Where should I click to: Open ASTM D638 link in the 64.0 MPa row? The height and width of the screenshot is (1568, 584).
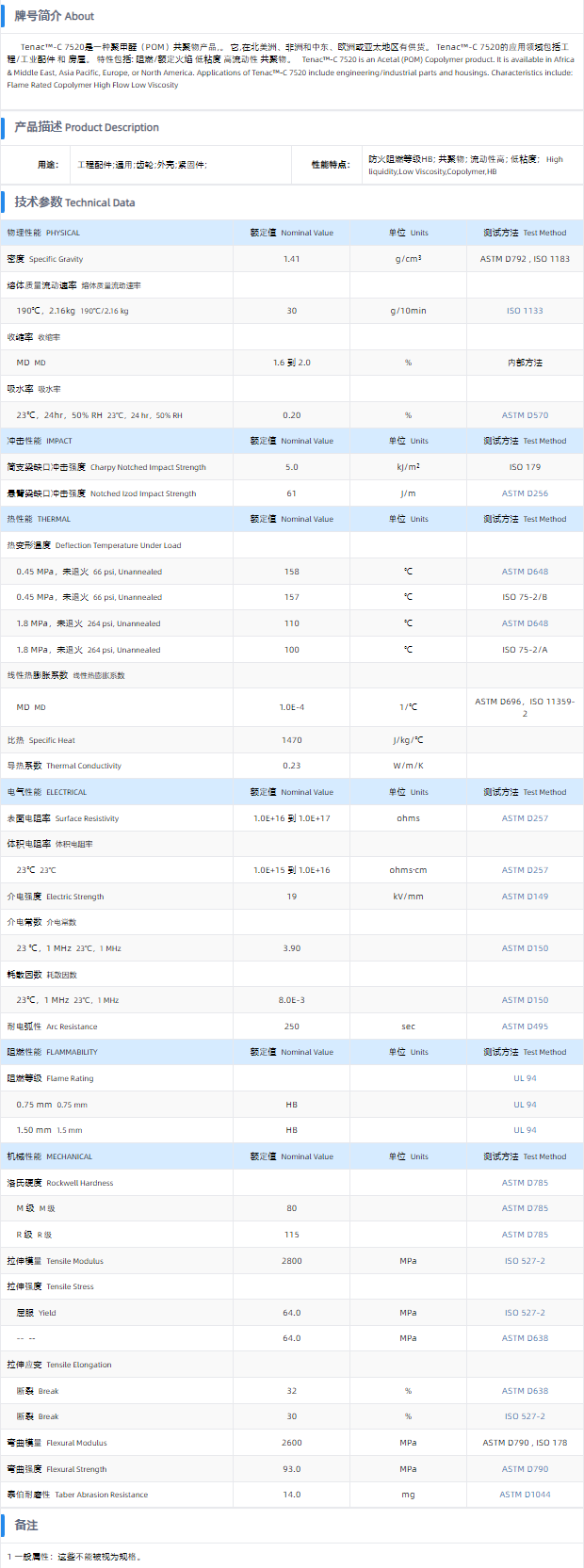(x=525, y=1338)
